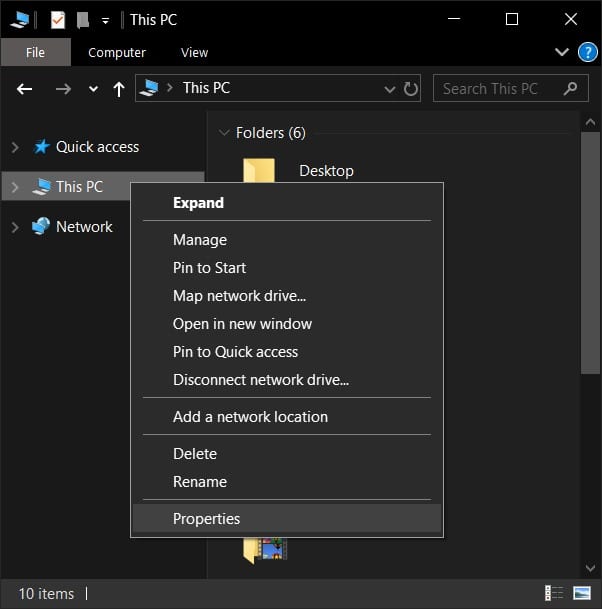Expand the Quick access tree node
This screenshot has height=609, width=602.
coord(14,147)
